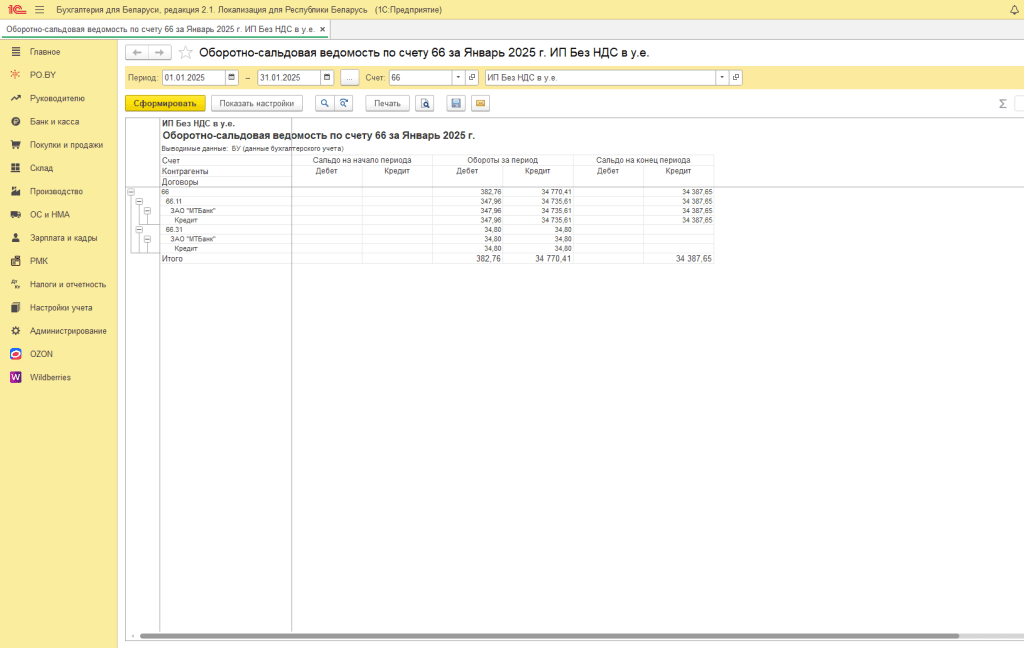Open PO.BY section
The image size is (1024, 648).
coord(42,75)
